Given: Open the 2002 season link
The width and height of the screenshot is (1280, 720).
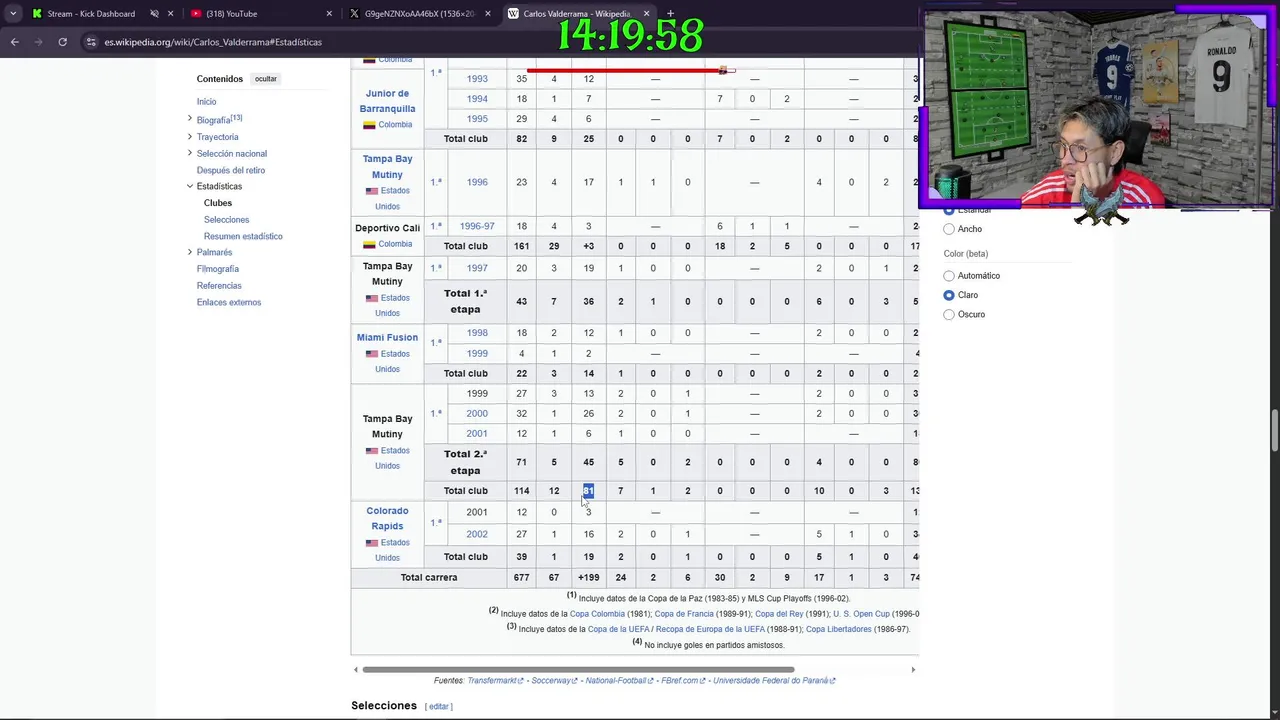Looking at the screenshot, I should pyautogui.click(x=477, y=534).
